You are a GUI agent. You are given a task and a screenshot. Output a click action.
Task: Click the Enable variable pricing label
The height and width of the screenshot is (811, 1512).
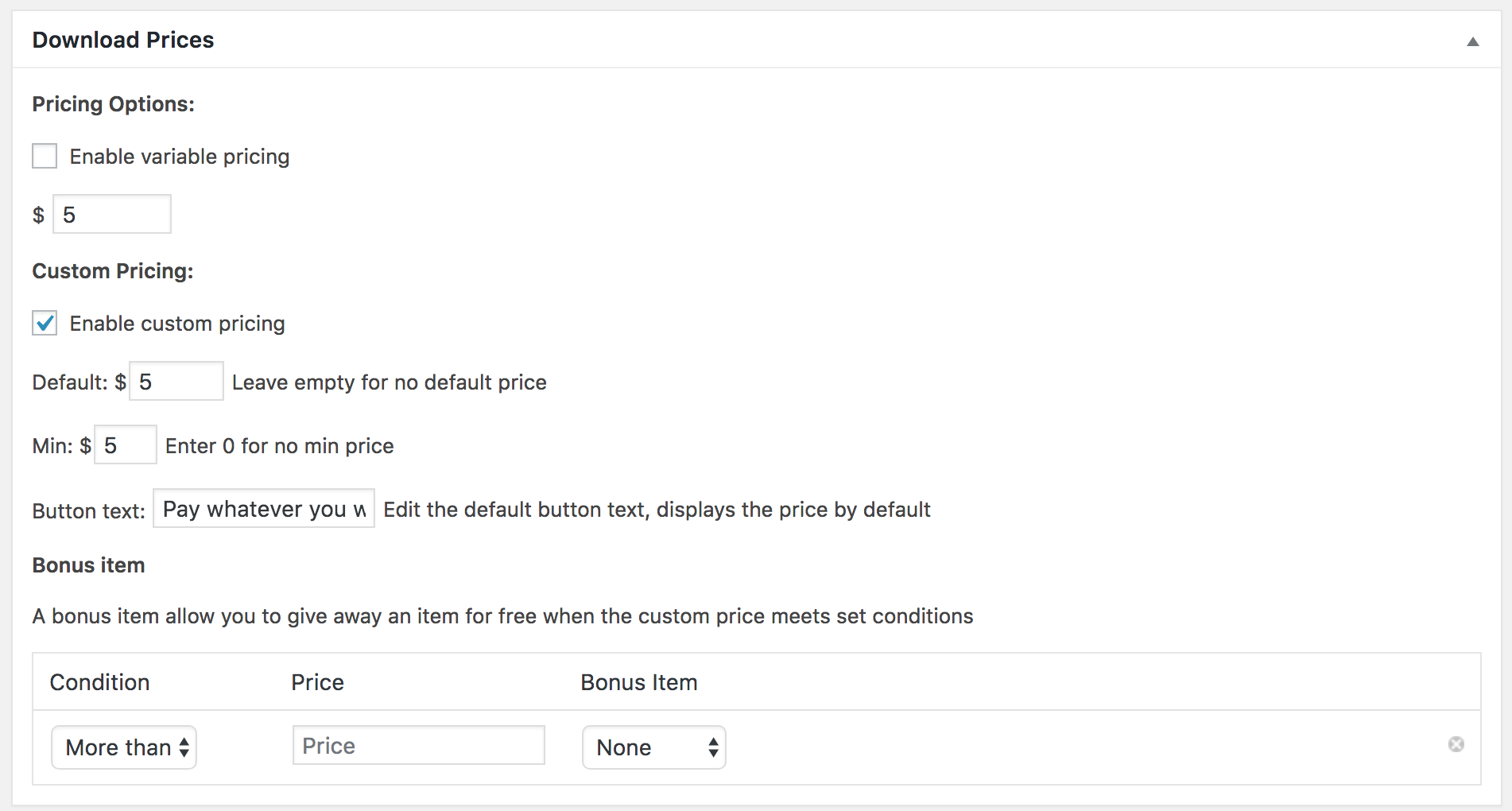tap(180, 157)
